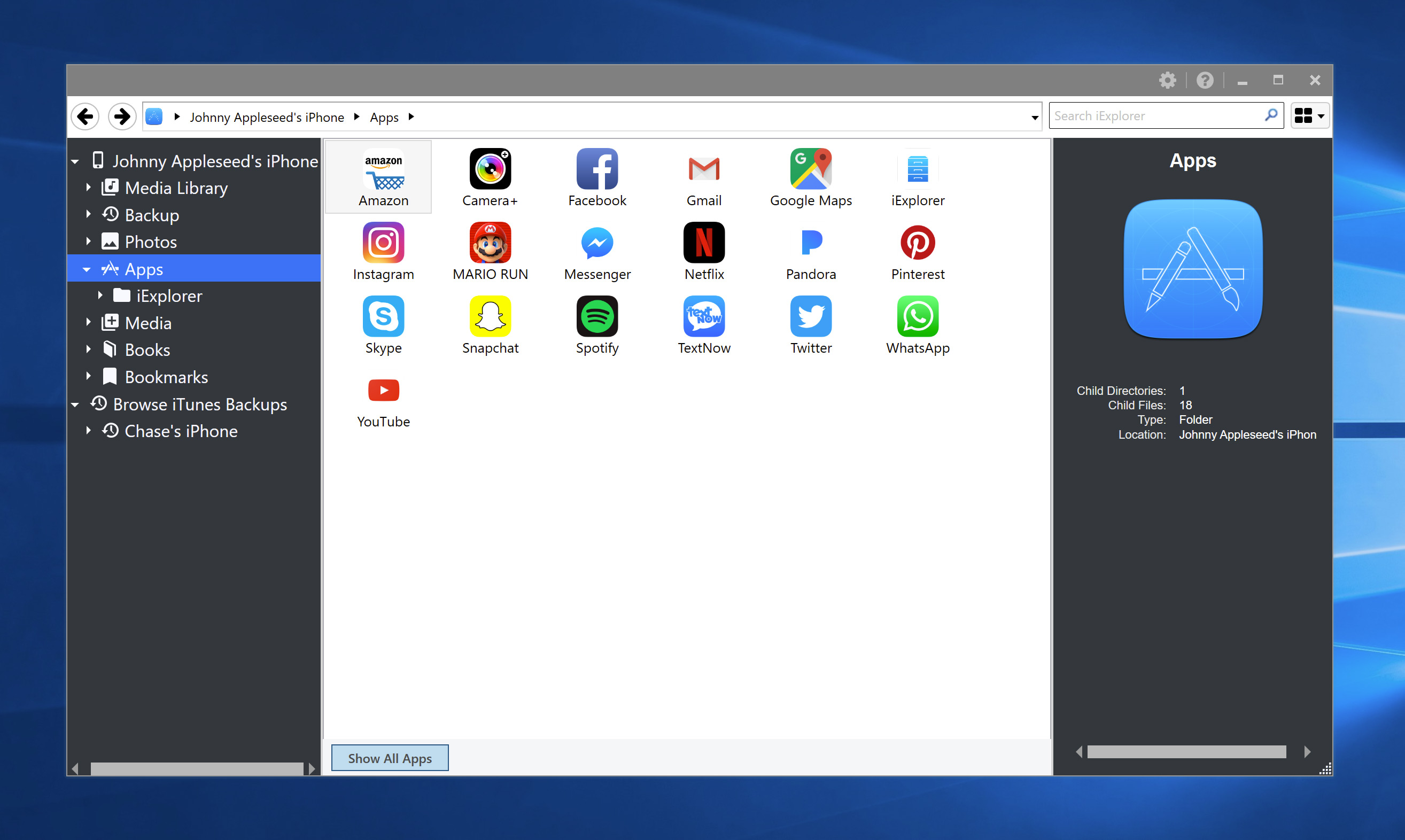The height and width of the screenshot is (840, 1405).
Task: Click the sidebar horizontal scrollbar
Action: tap(197, 769)
